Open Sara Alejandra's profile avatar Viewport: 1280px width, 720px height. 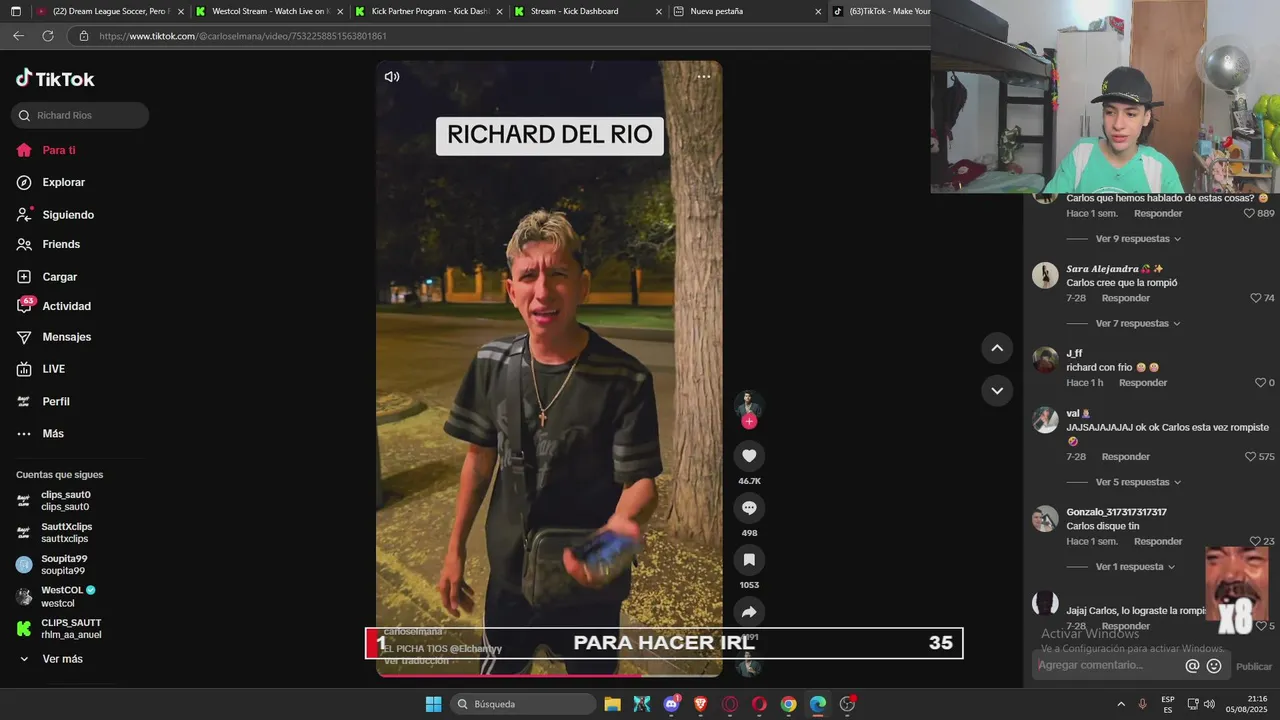click(1045, 275)
